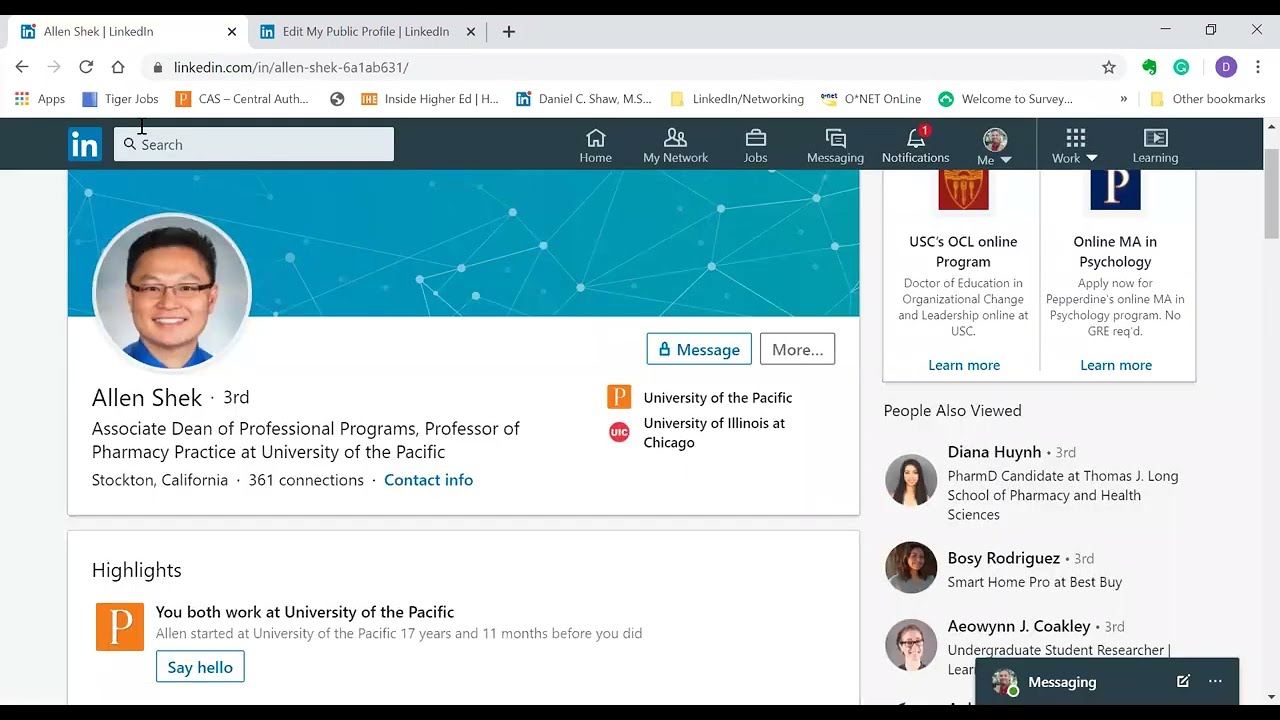Viewport: 1280px width, 720px height.
Task: Open the Inside Higher Ed bookmark
Action: [x=430, y=99]
